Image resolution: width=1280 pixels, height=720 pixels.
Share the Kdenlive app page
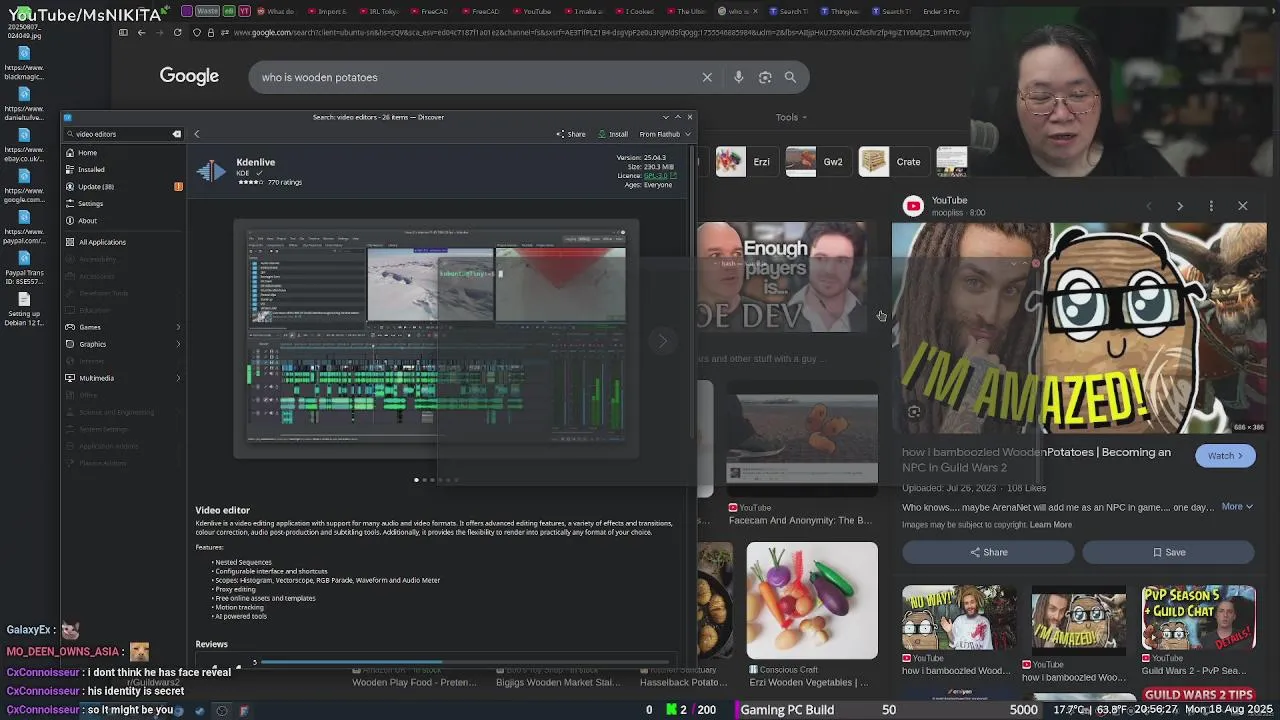click(571, 134)
